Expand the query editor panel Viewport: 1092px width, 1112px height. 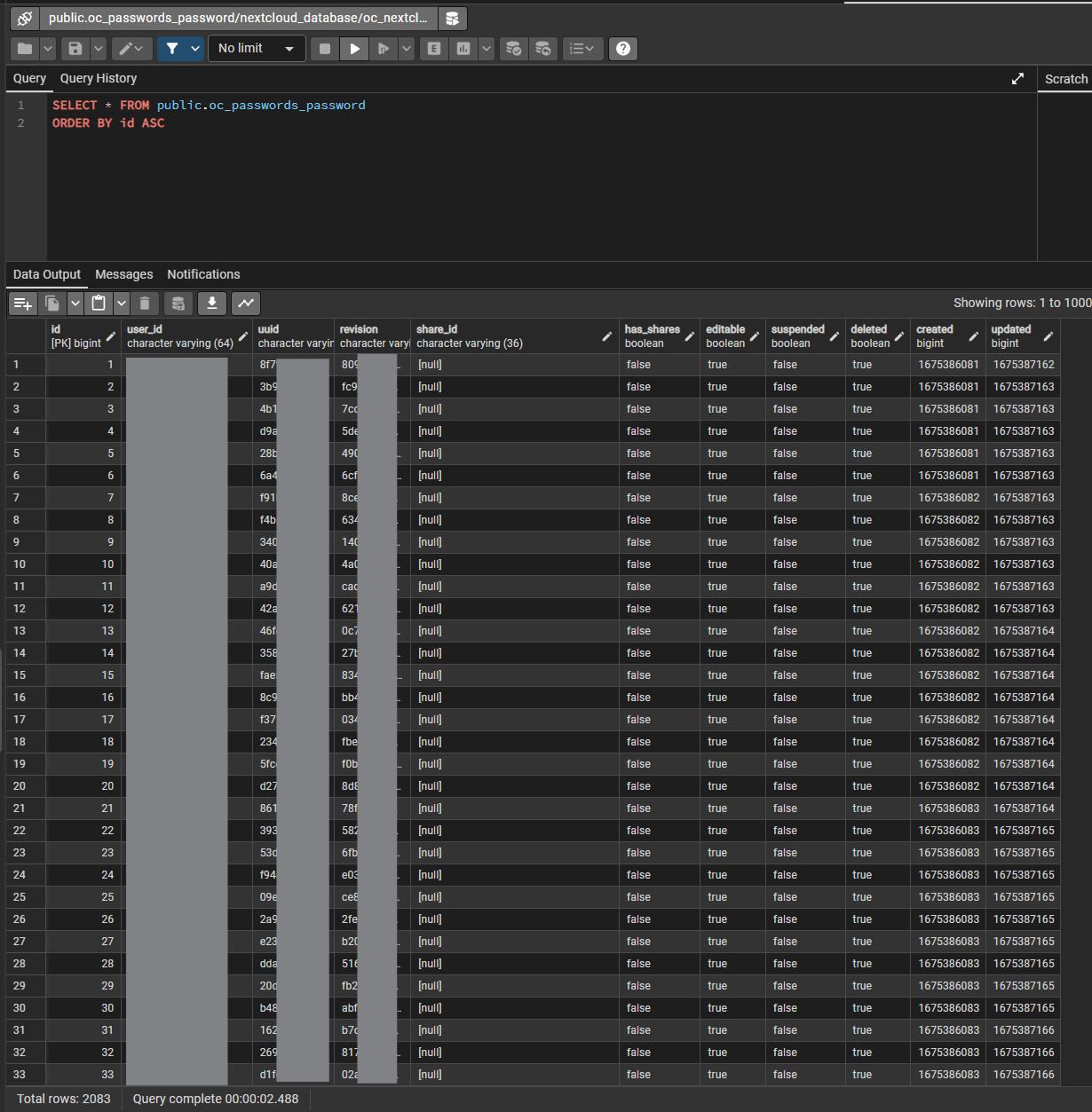1017,79
